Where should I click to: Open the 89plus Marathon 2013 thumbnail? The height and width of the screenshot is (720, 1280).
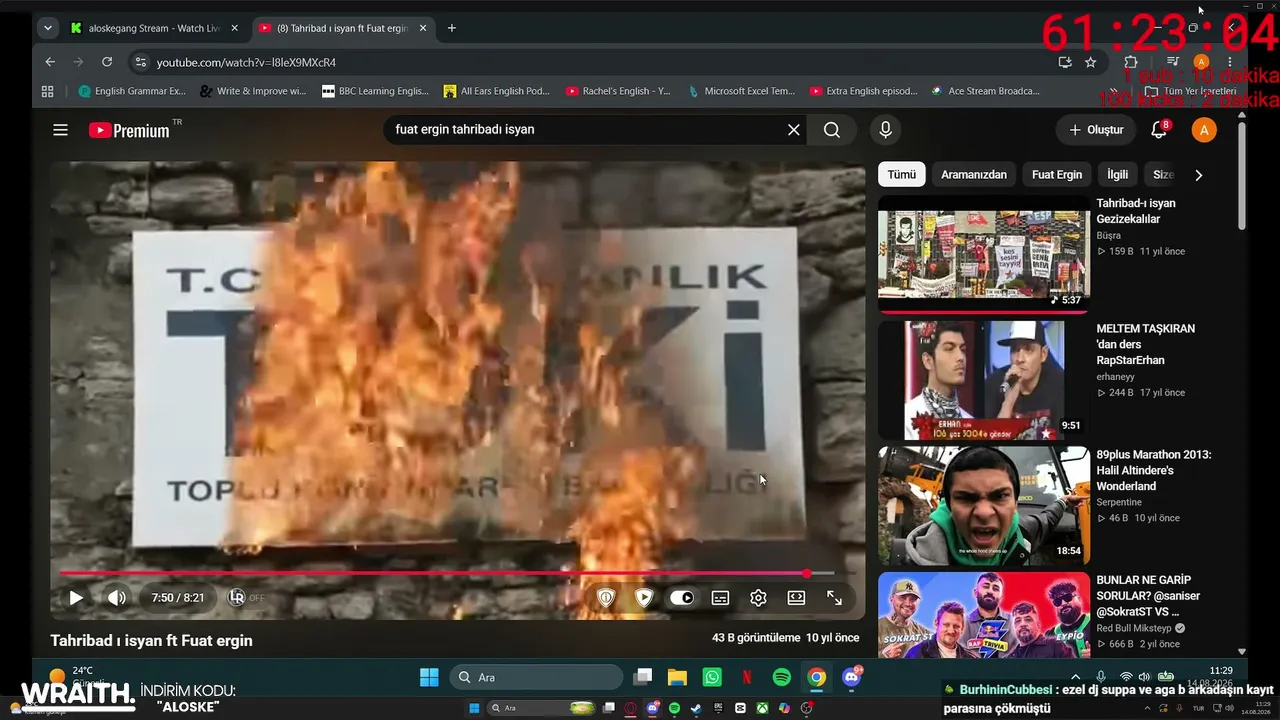(x=984, y=506)
